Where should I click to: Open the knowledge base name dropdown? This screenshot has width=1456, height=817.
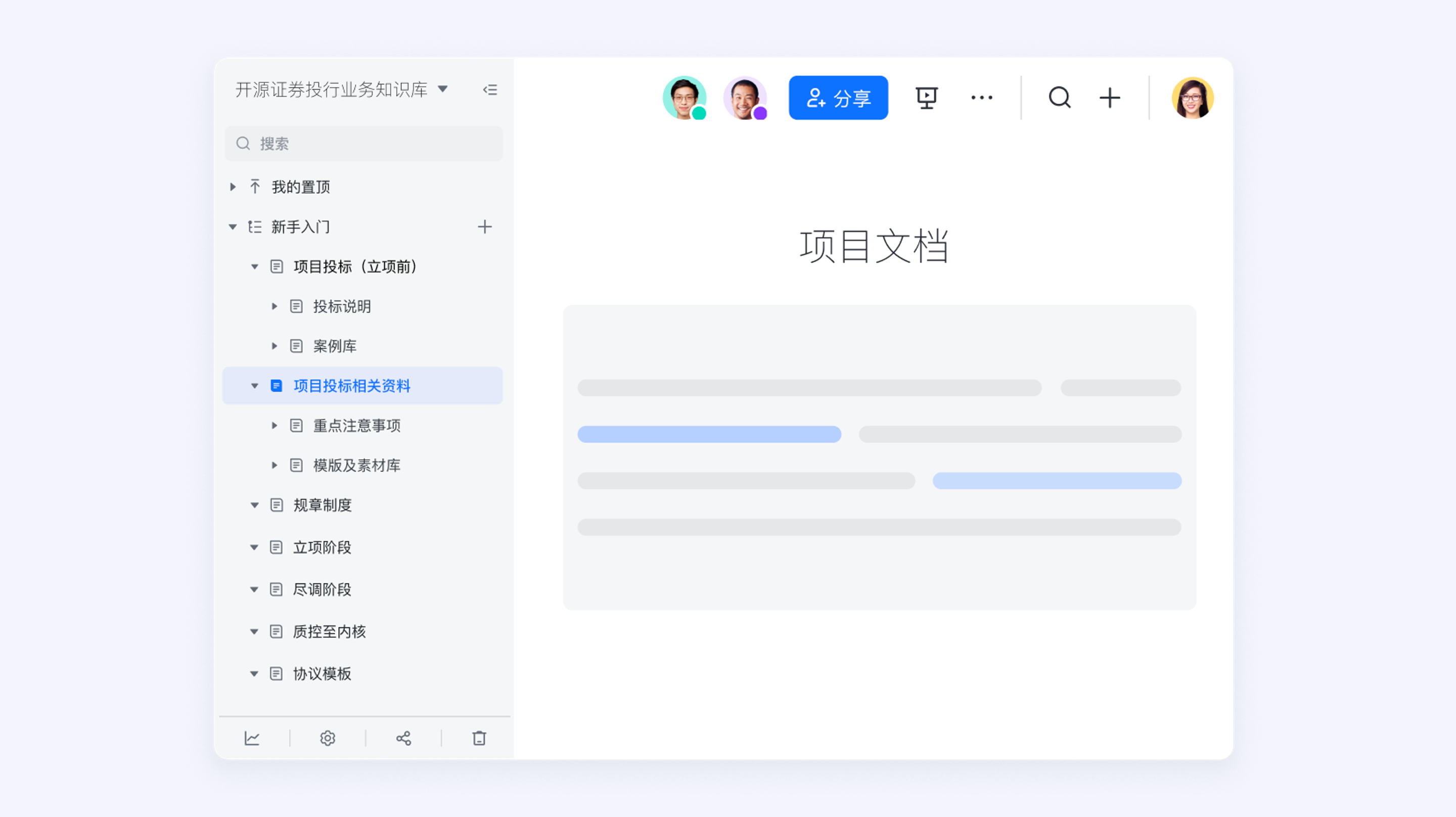pos(443,89)
